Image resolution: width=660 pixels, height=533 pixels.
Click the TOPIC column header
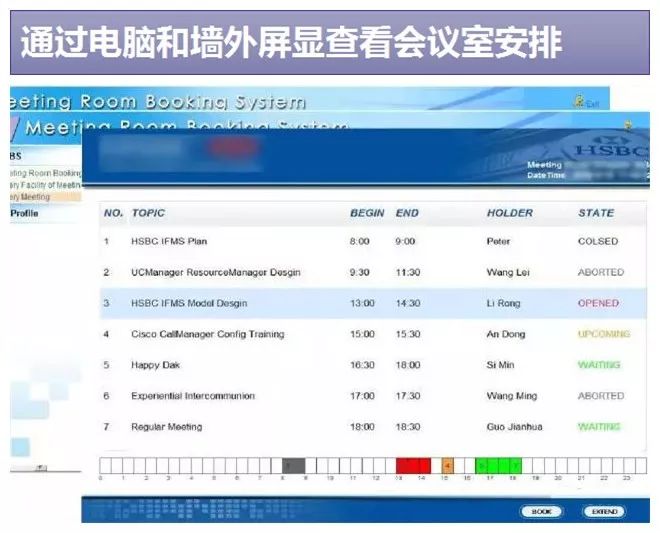(x=148, y=213)
